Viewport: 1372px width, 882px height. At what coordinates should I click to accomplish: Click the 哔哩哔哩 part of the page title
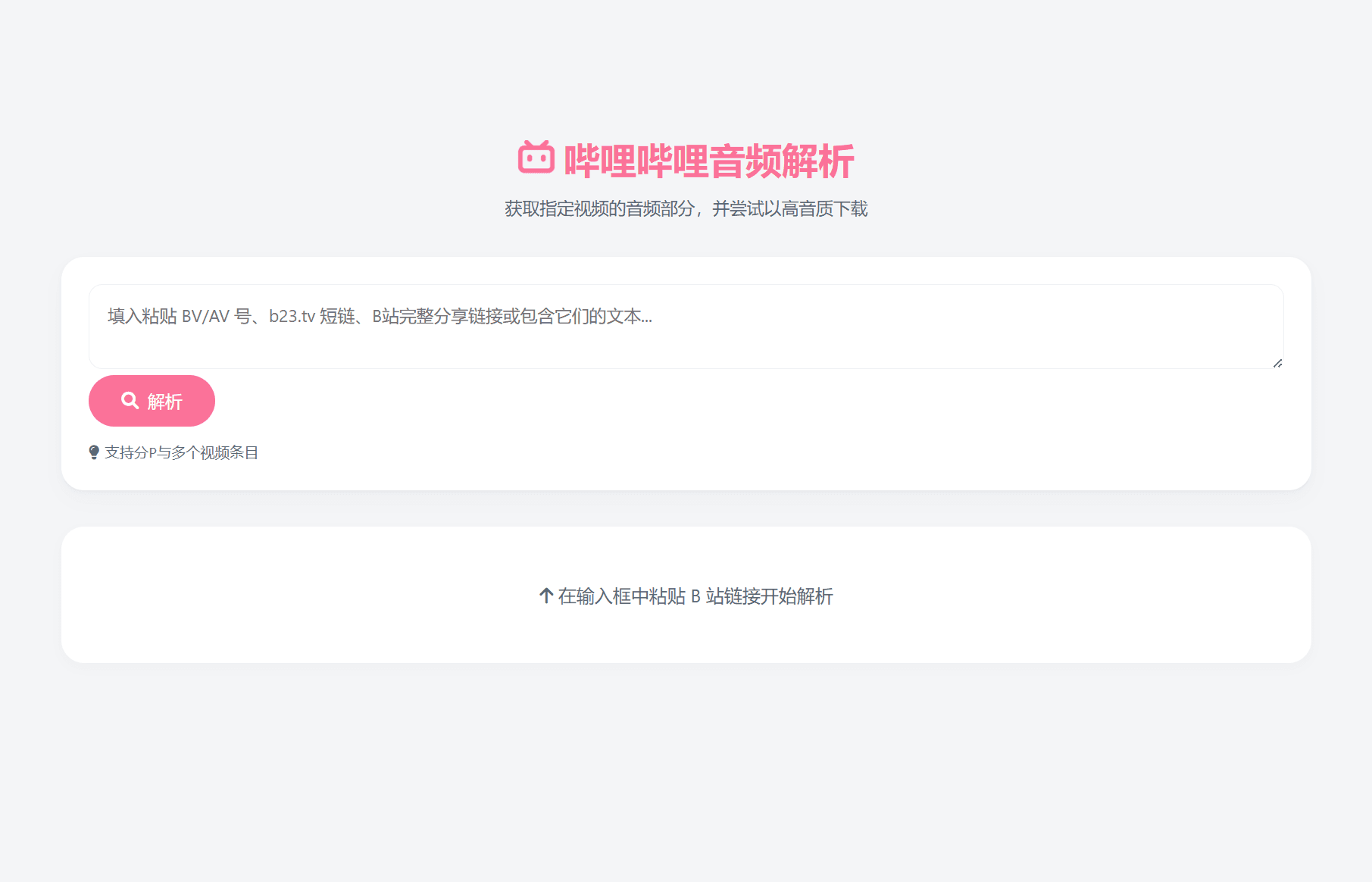pos(636,161)
